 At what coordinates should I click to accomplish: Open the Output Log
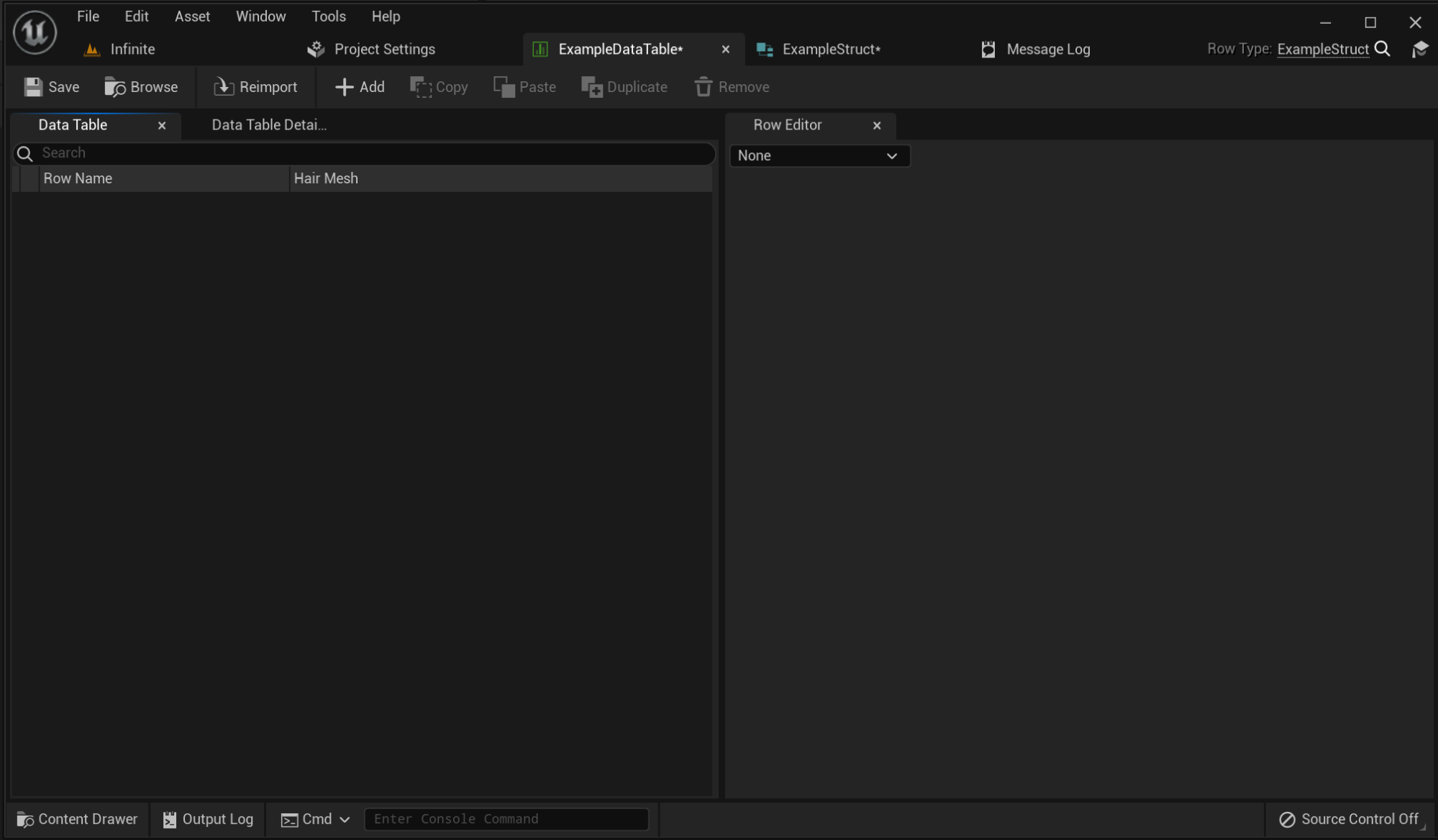[208, 819]
